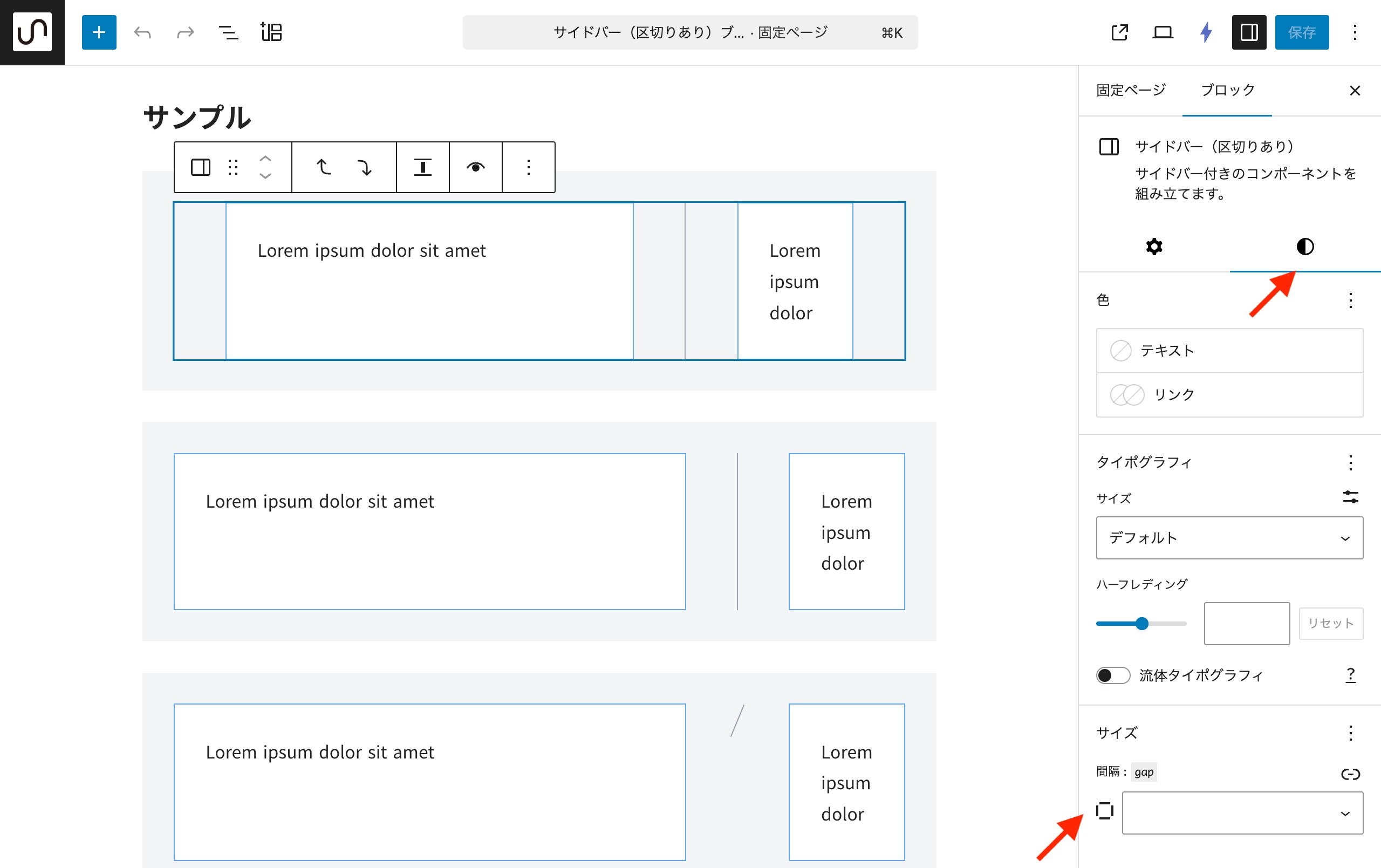Click the drag handle in block toolbar
Image resolution: width=1381 pixels, height=868 pixels.
coord(233,167)
